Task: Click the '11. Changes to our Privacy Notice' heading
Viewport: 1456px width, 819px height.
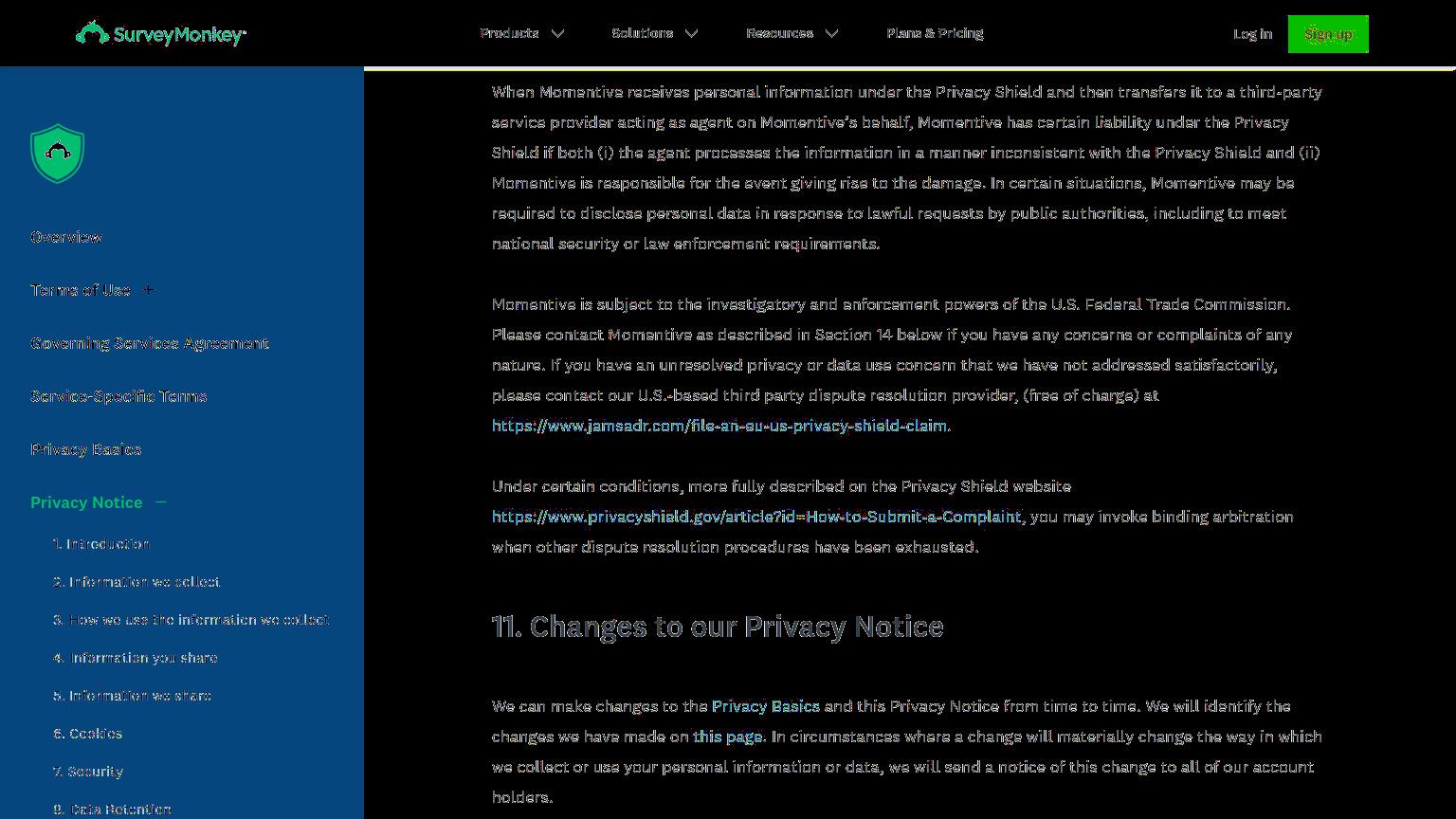Action: click(718, 627)
